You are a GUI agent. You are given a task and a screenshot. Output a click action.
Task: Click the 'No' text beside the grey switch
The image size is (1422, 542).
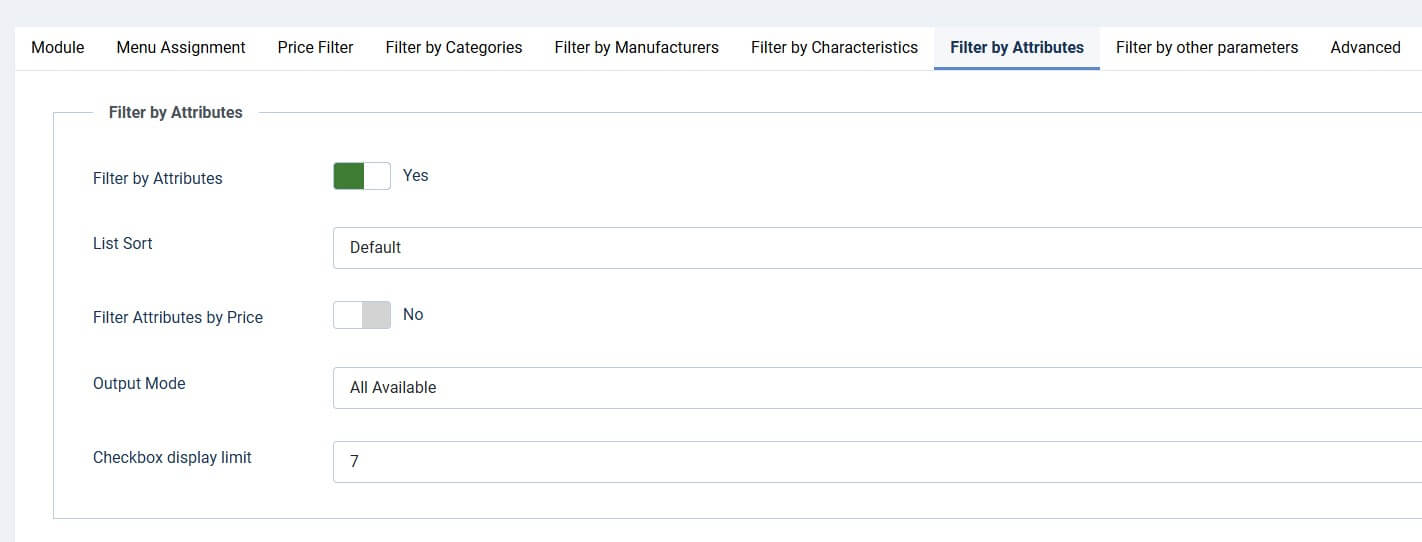(413, 314)
